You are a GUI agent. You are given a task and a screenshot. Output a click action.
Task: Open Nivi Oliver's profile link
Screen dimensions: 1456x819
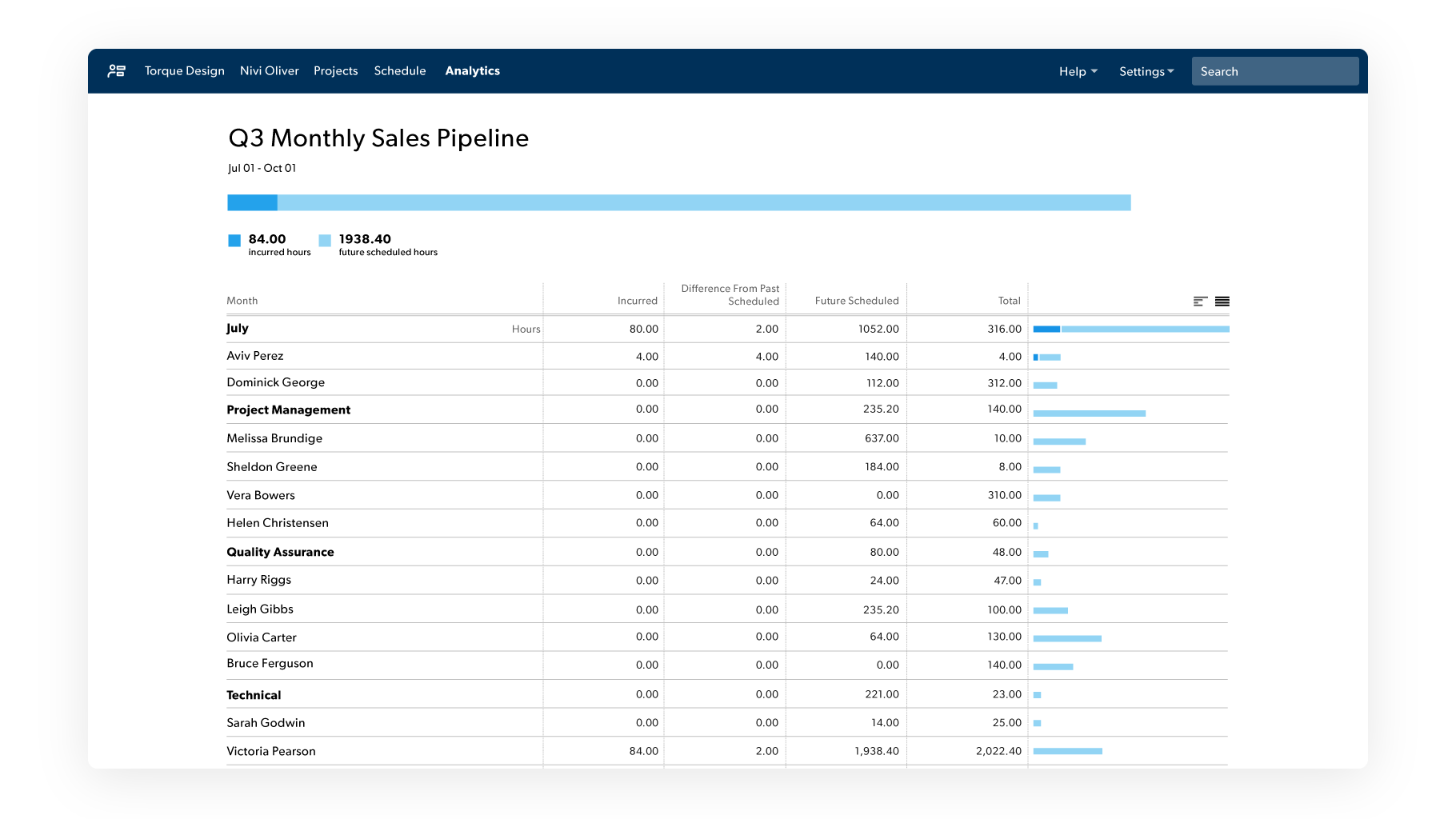pyautogui.click(x=269, y=71)
